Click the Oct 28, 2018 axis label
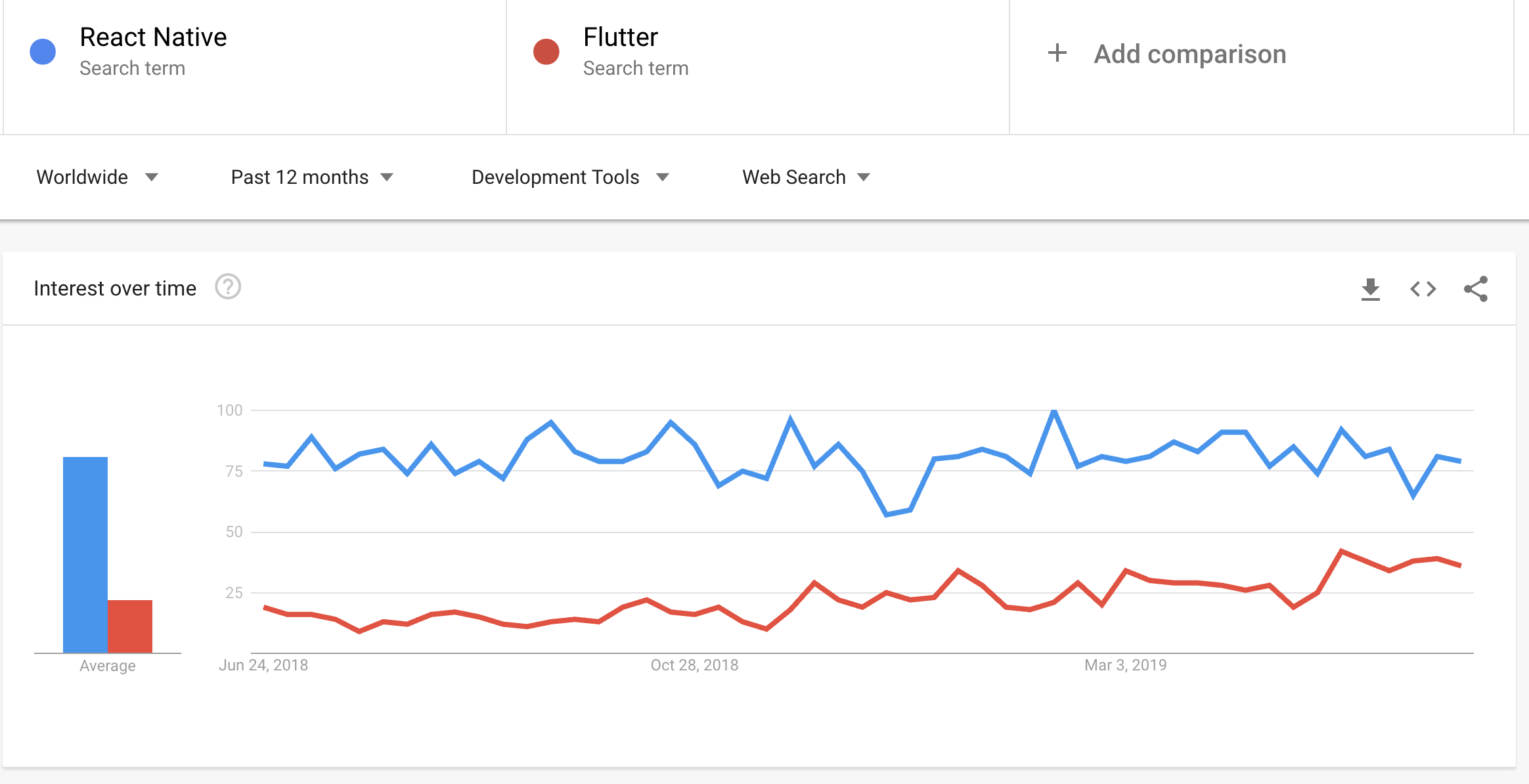This screenshot has width=1529, height=784. 694,665
